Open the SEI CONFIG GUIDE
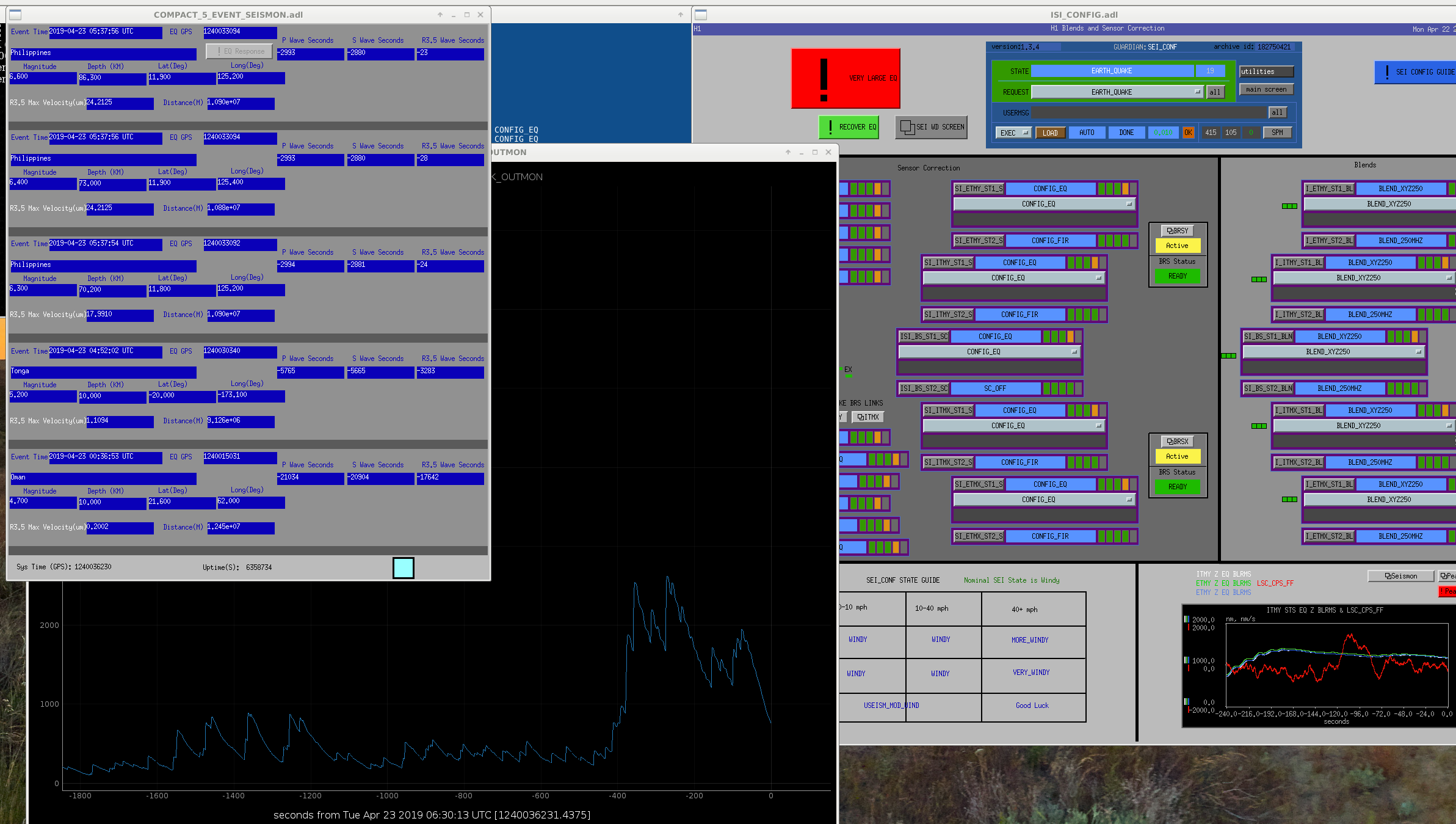Viewport: 1456px width, 824px height. tap(1416, 72)
